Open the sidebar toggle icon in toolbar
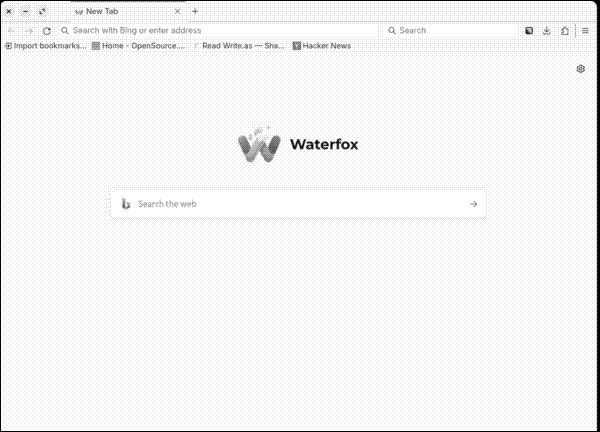The height and width of the screenshot is (432, 600). click(529, 31)
